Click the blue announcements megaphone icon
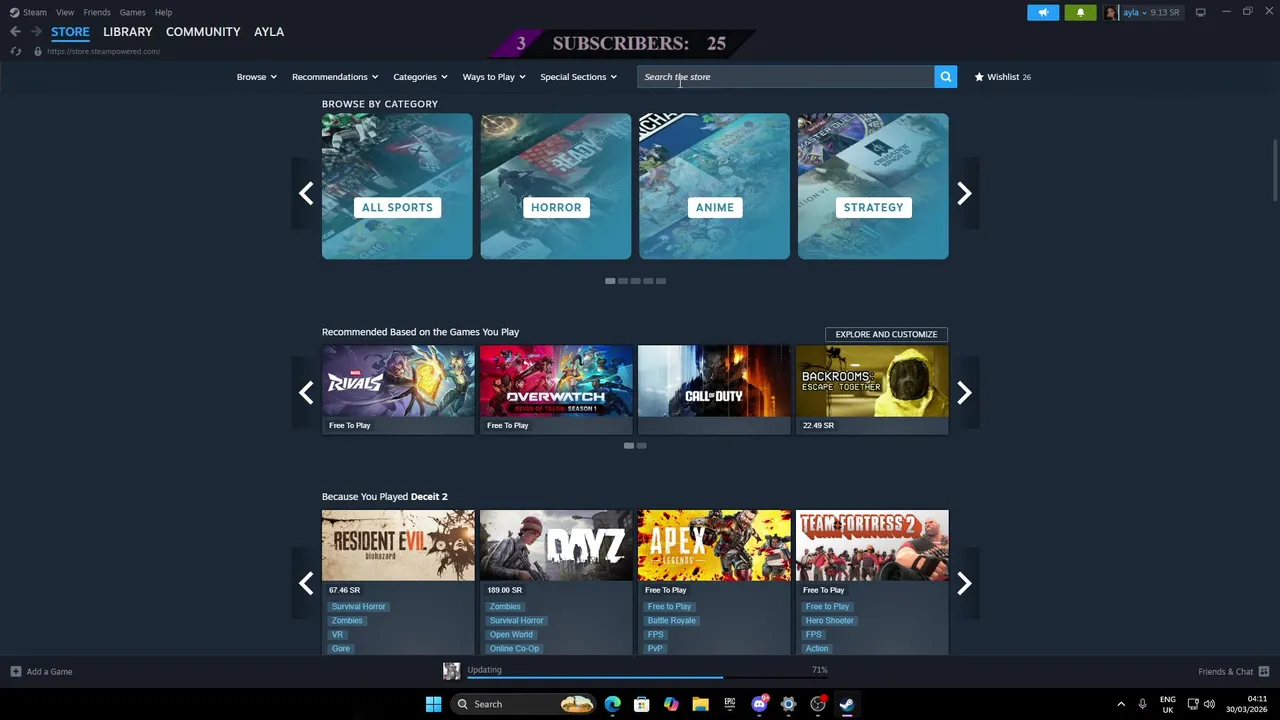 pyautogui.click(x=1043, y=12)
